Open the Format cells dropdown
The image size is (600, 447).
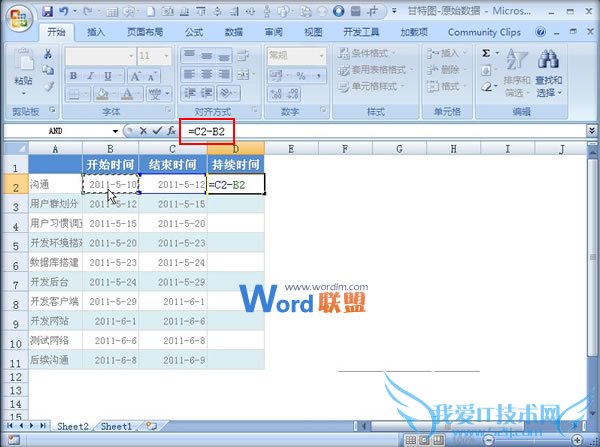[x=447, y=86]
